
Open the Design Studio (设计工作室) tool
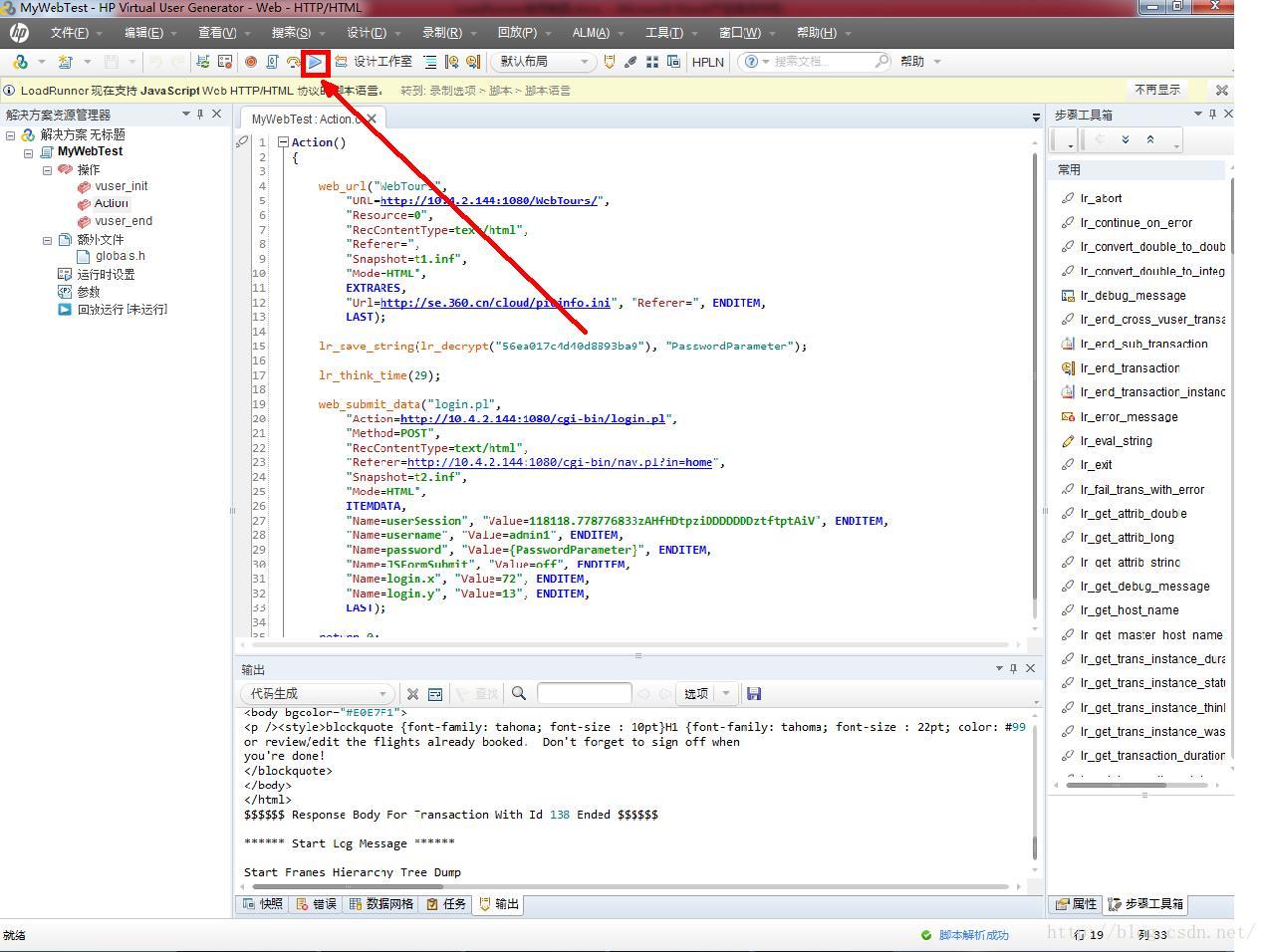point(374,62)
